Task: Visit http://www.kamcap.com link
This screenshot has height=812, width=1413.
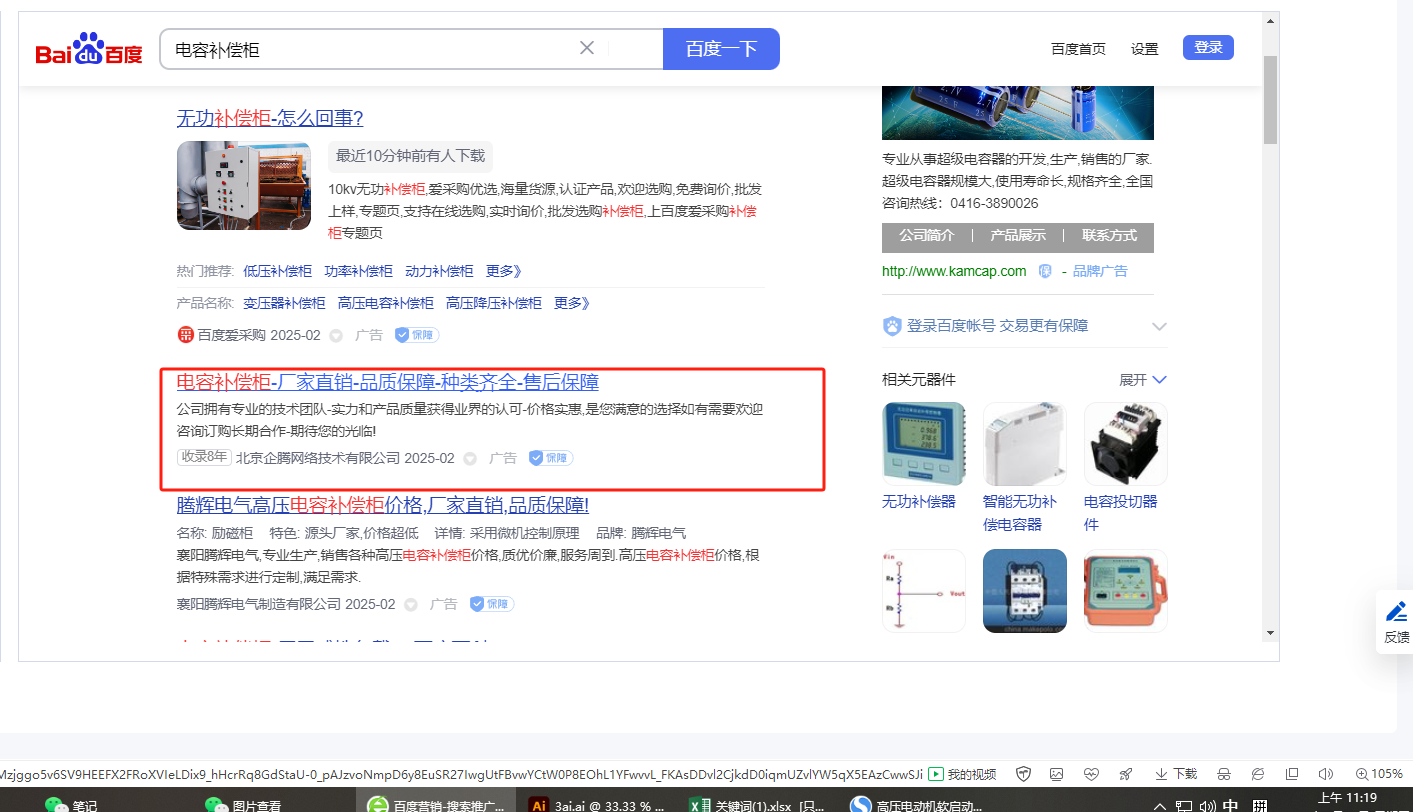Action: [954, 271]
